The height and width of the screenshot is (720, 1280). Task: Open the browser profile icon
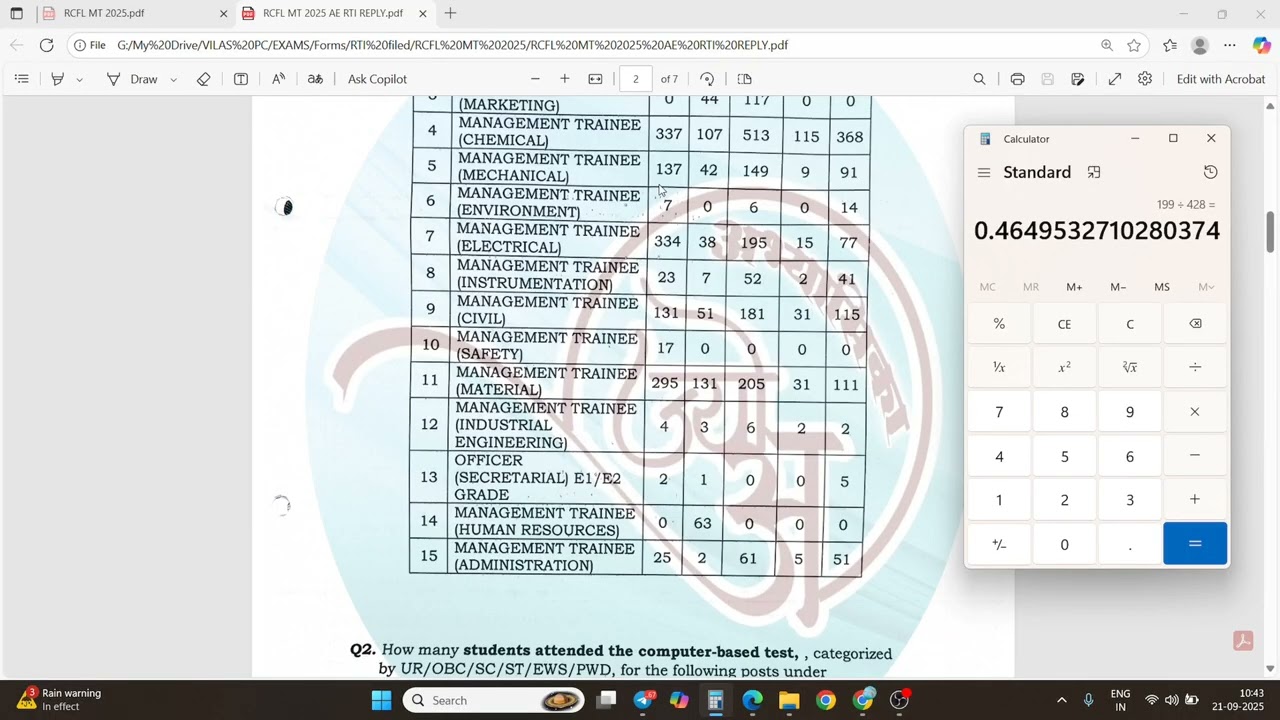coord(1200,45)
